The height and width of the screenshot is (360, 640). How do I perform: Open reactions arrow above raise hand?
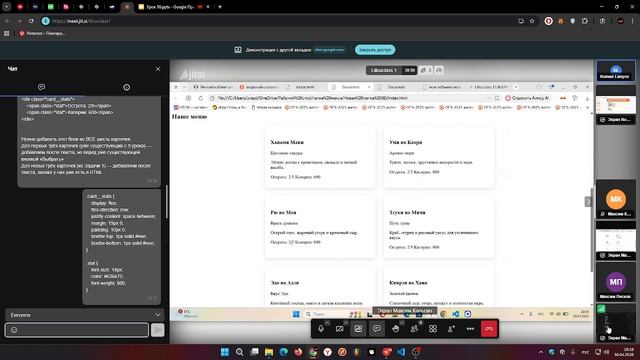pyautogui.click(x=402, y=322)
